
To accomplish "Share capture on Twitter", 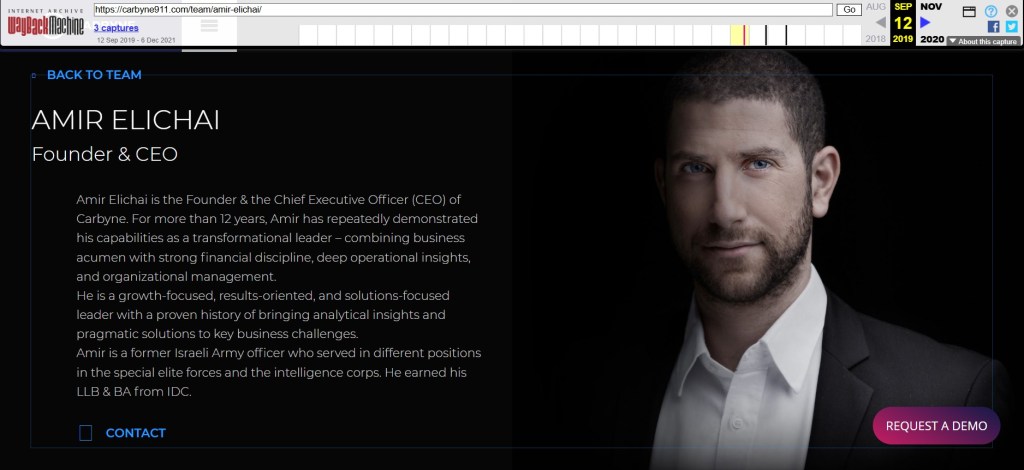I will point(1011,27).
